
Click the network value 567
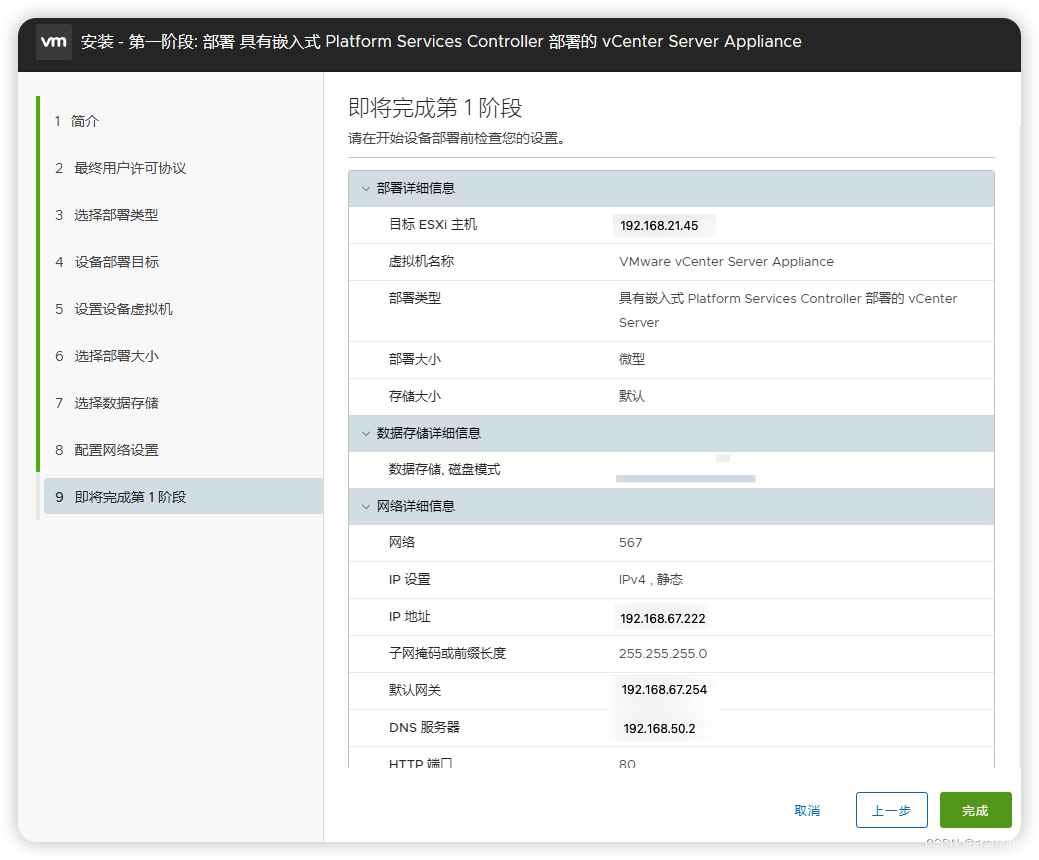point(630,543)
